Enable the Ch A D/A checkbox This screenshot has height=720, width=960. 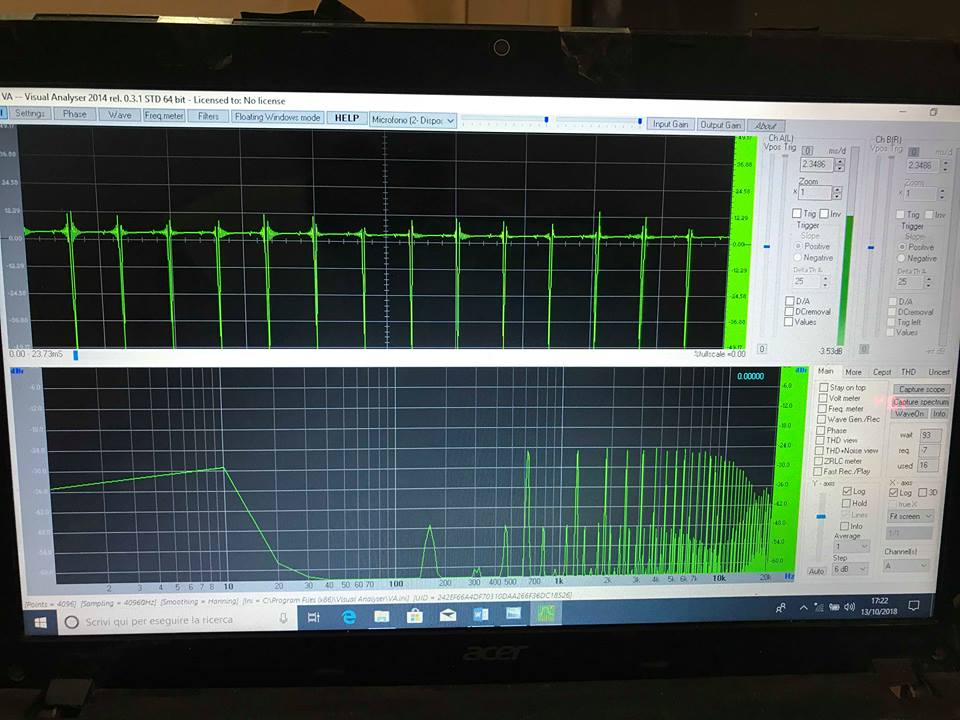(790, 301)
